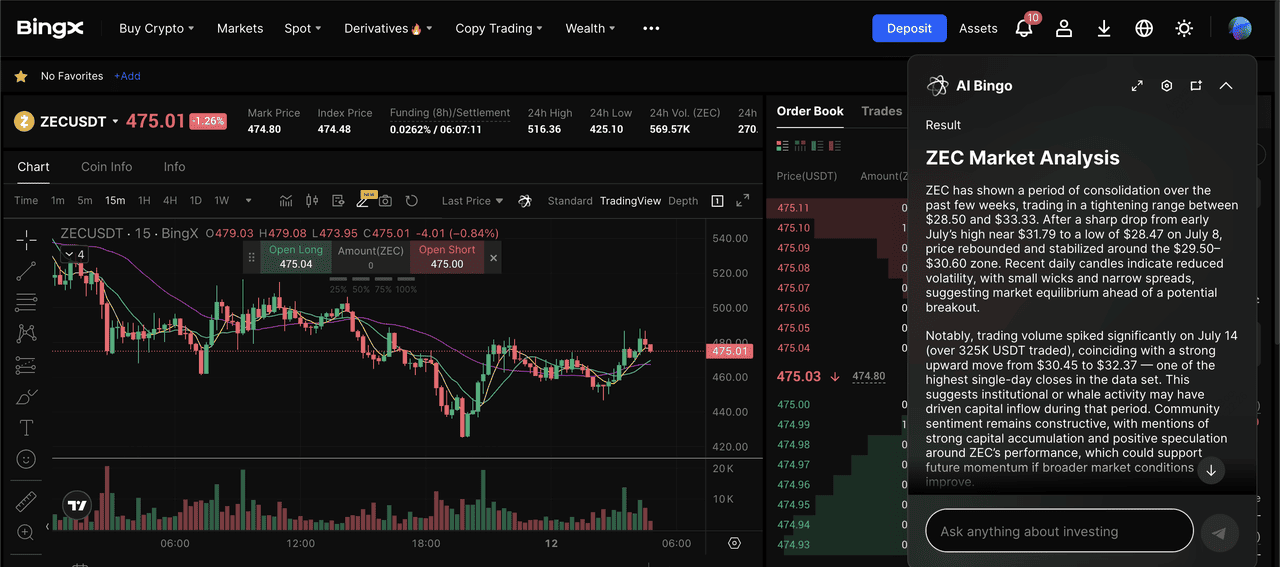
Task: Click the download app icon
Action: pyautogui.click(x=1104, y=29)
